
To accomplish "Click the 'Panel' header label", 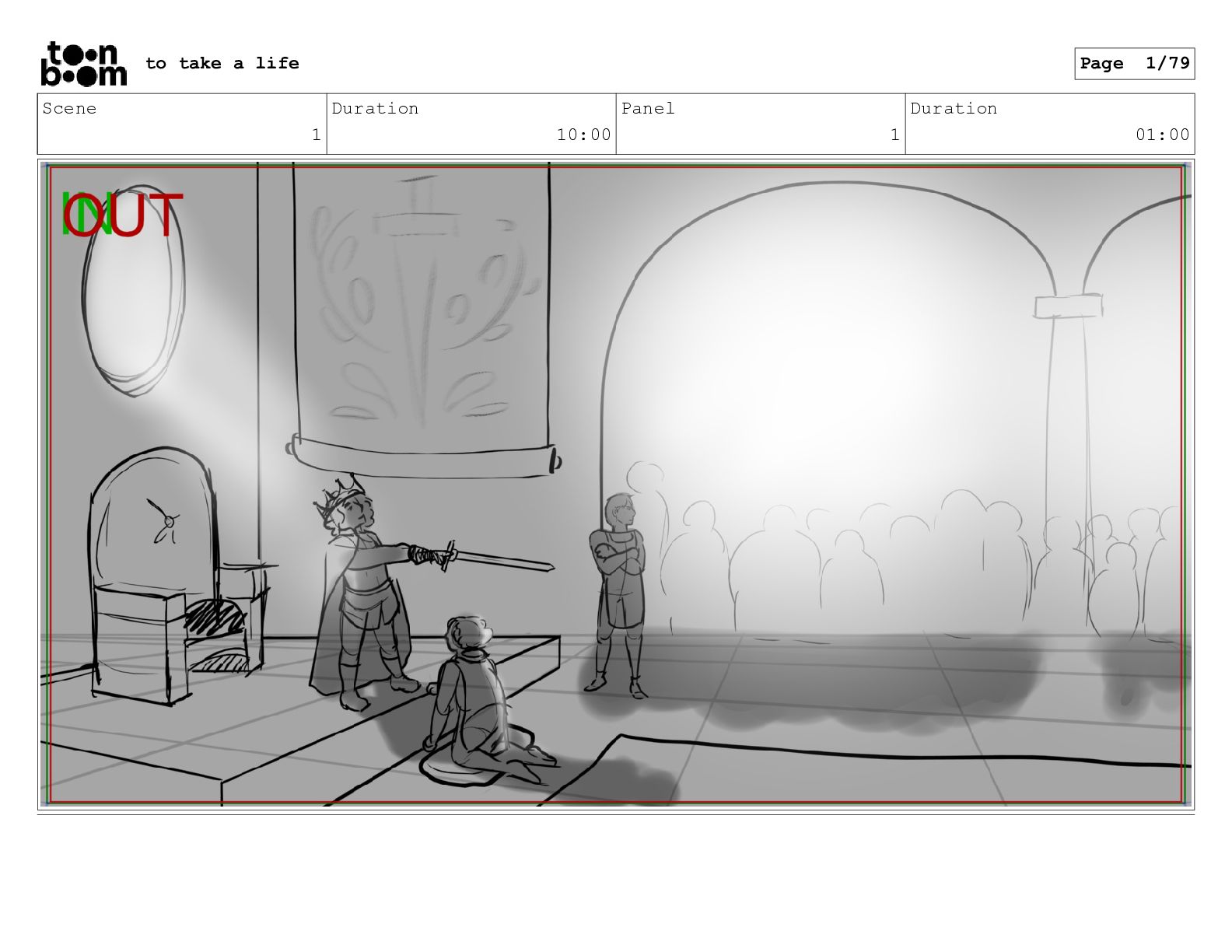I will click(x=648, y=108).
